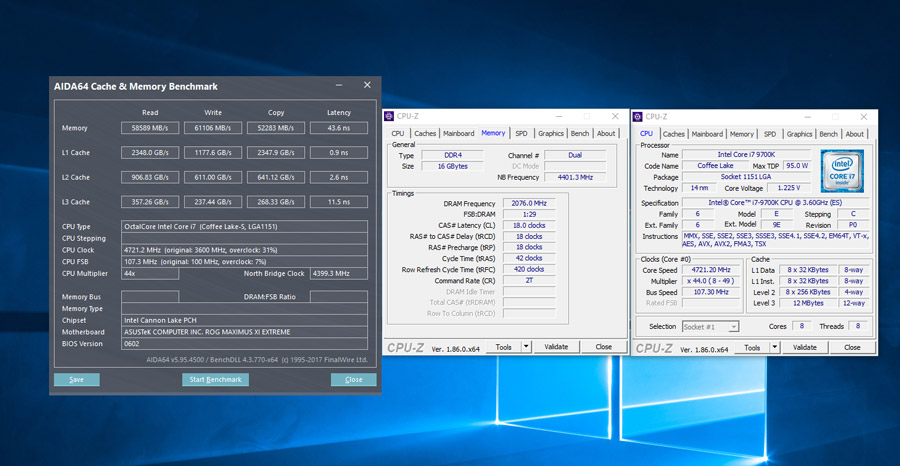This screenshot has height=466, width=900.
Task: Open Mainboard tab in the processor CPU-Z window
Action: pyautogui.click(x=707, y=134)
